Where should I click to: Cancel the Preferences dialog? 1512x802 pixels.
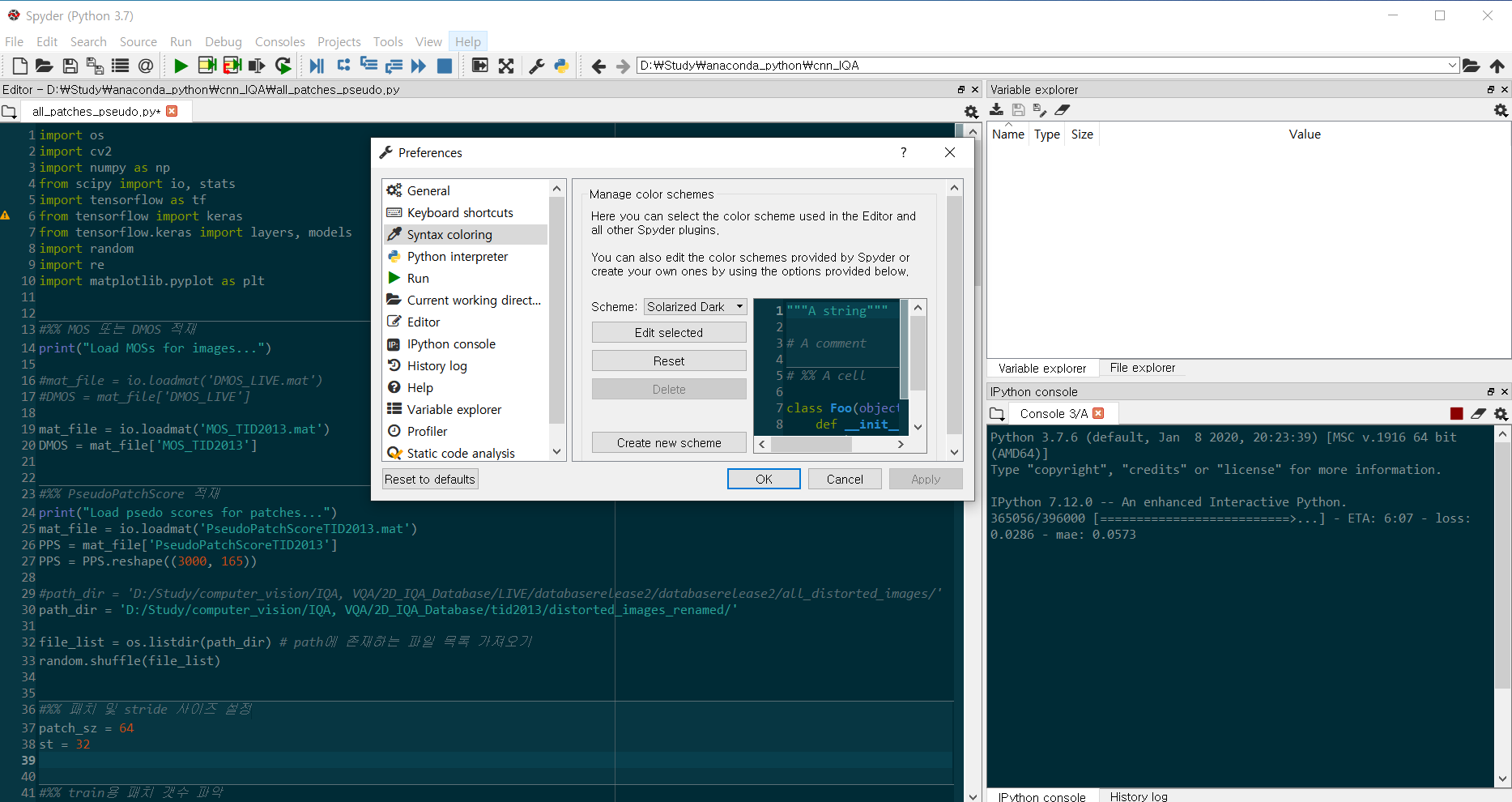(x=845, y=479)
